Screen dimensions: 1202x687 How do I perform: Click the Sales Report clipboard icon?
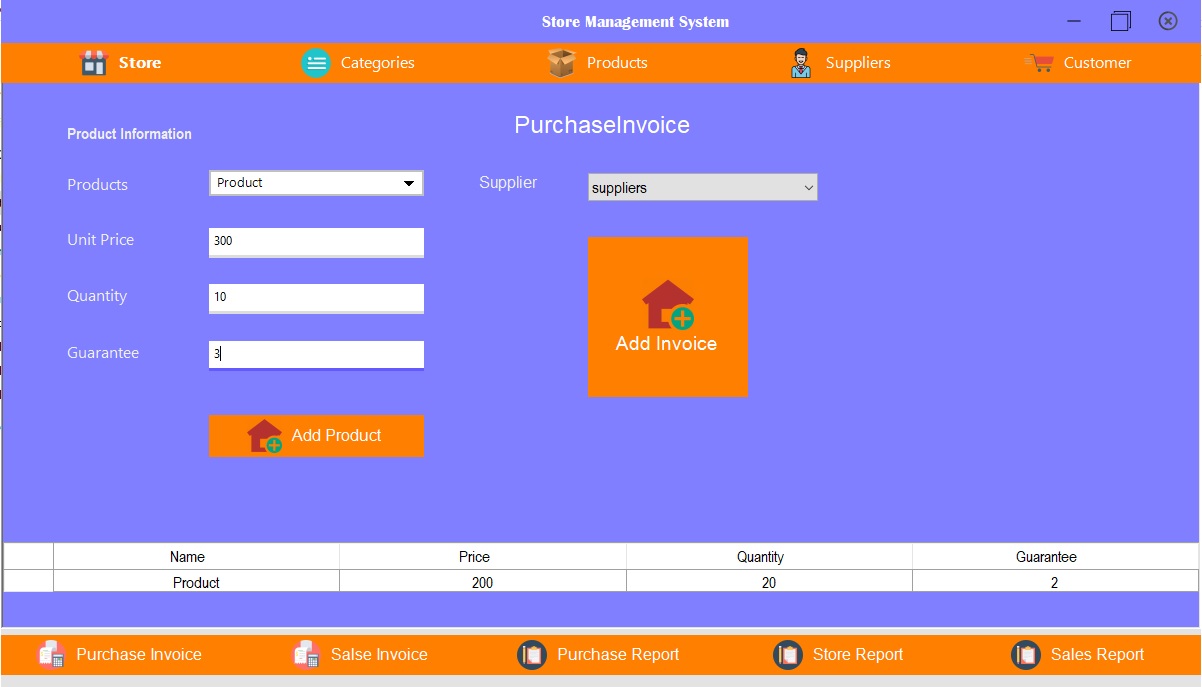(1026, 655)
